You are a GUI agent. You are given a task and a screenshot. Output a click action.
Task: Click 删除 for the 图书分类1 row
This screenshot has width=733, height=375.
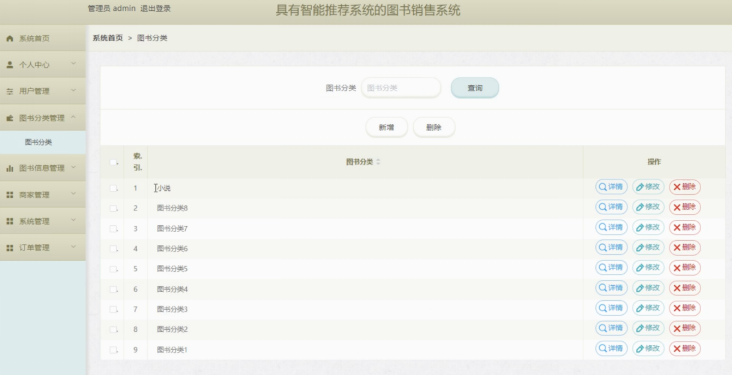tap(685, 348)
